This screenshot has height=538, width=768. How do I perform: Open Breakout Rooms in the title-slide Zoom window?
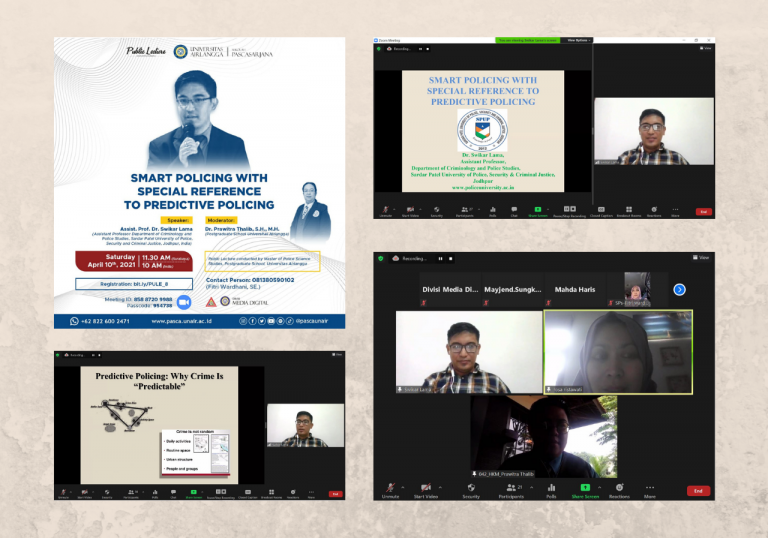pos(629,211)
